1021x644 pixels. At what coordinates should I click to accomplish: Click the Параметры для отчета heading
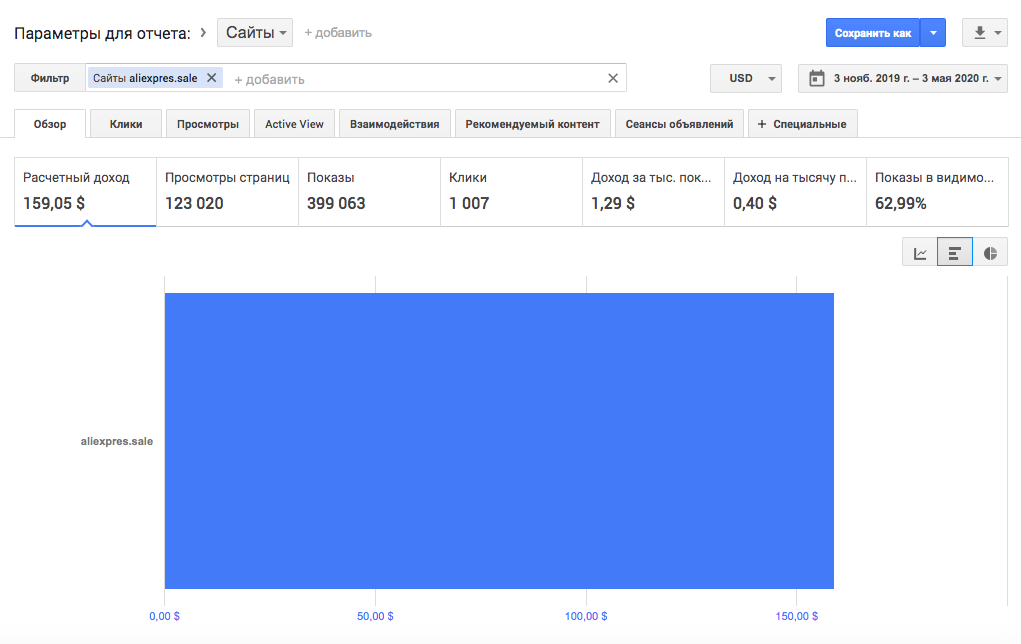(102, 33)
